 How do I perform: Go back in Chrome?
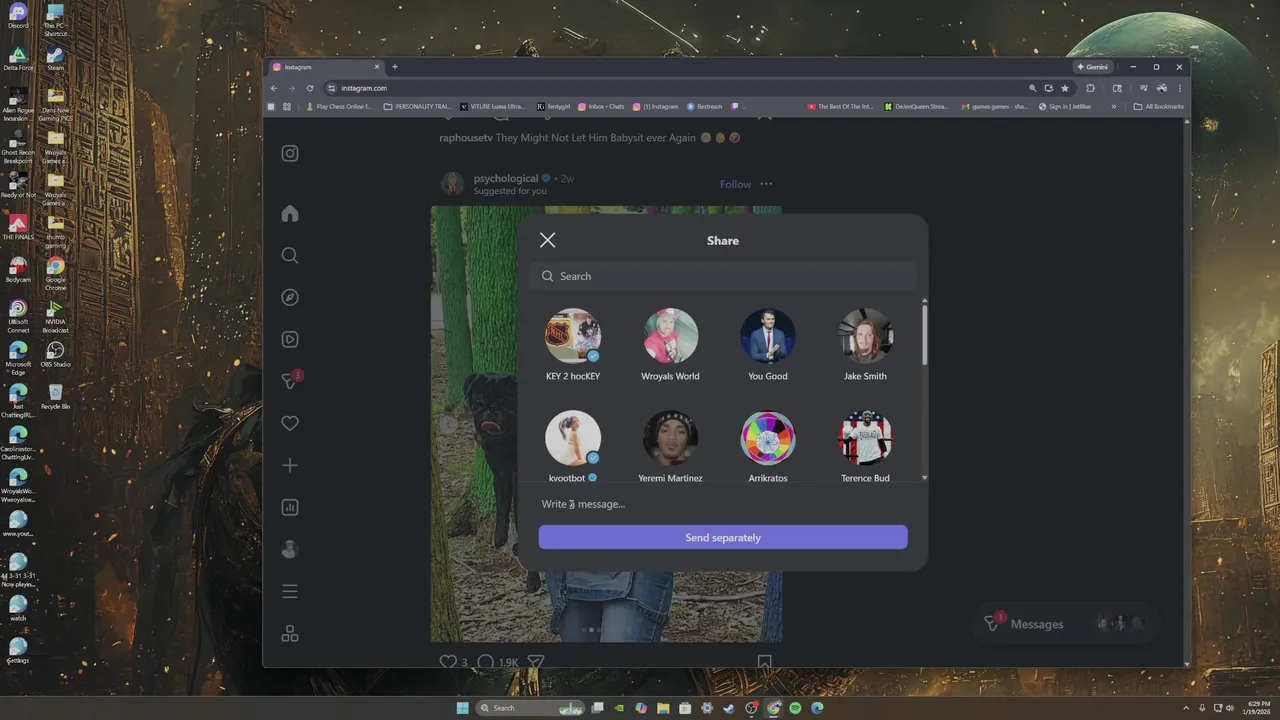pyautogui.click(x=274, y=88)
